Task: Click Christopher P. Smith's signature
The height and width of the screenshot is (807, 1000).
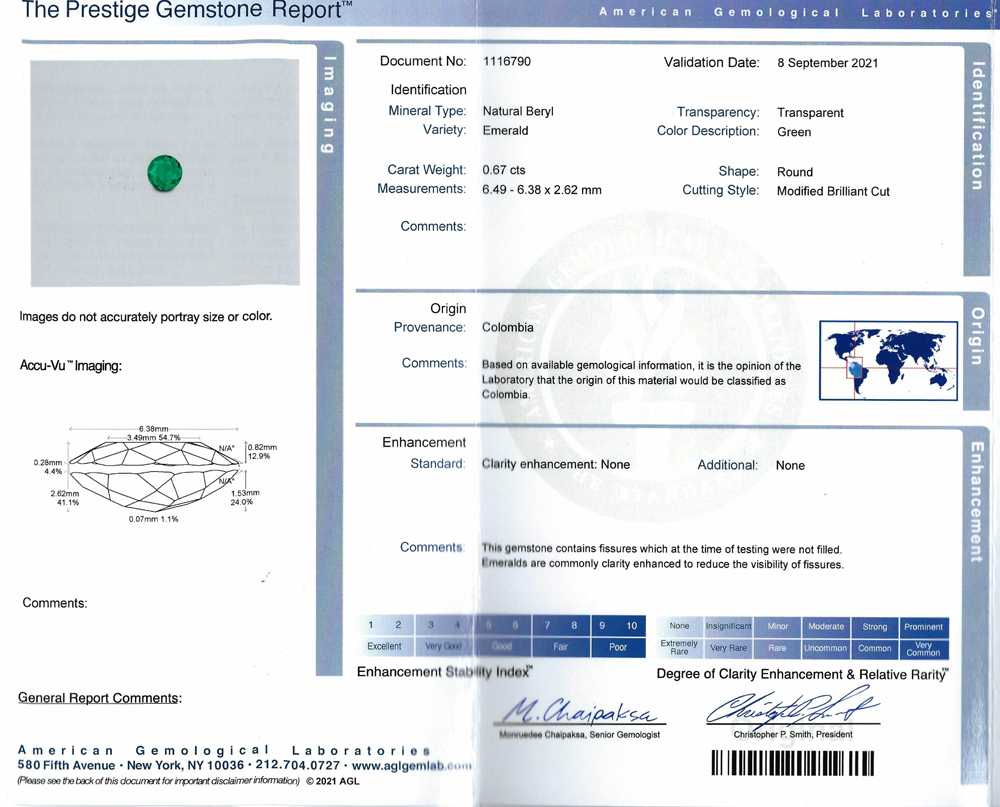Action: click(x=792, y=707)
